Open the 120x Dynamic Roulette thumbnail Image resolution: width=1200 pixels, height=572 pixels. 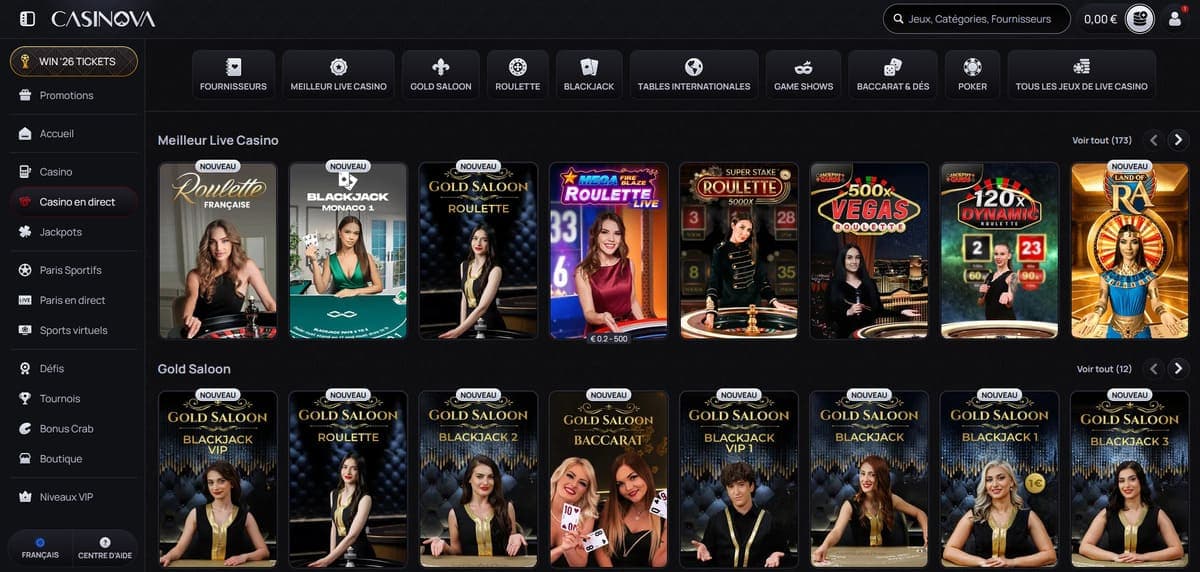click(1000, 251)
